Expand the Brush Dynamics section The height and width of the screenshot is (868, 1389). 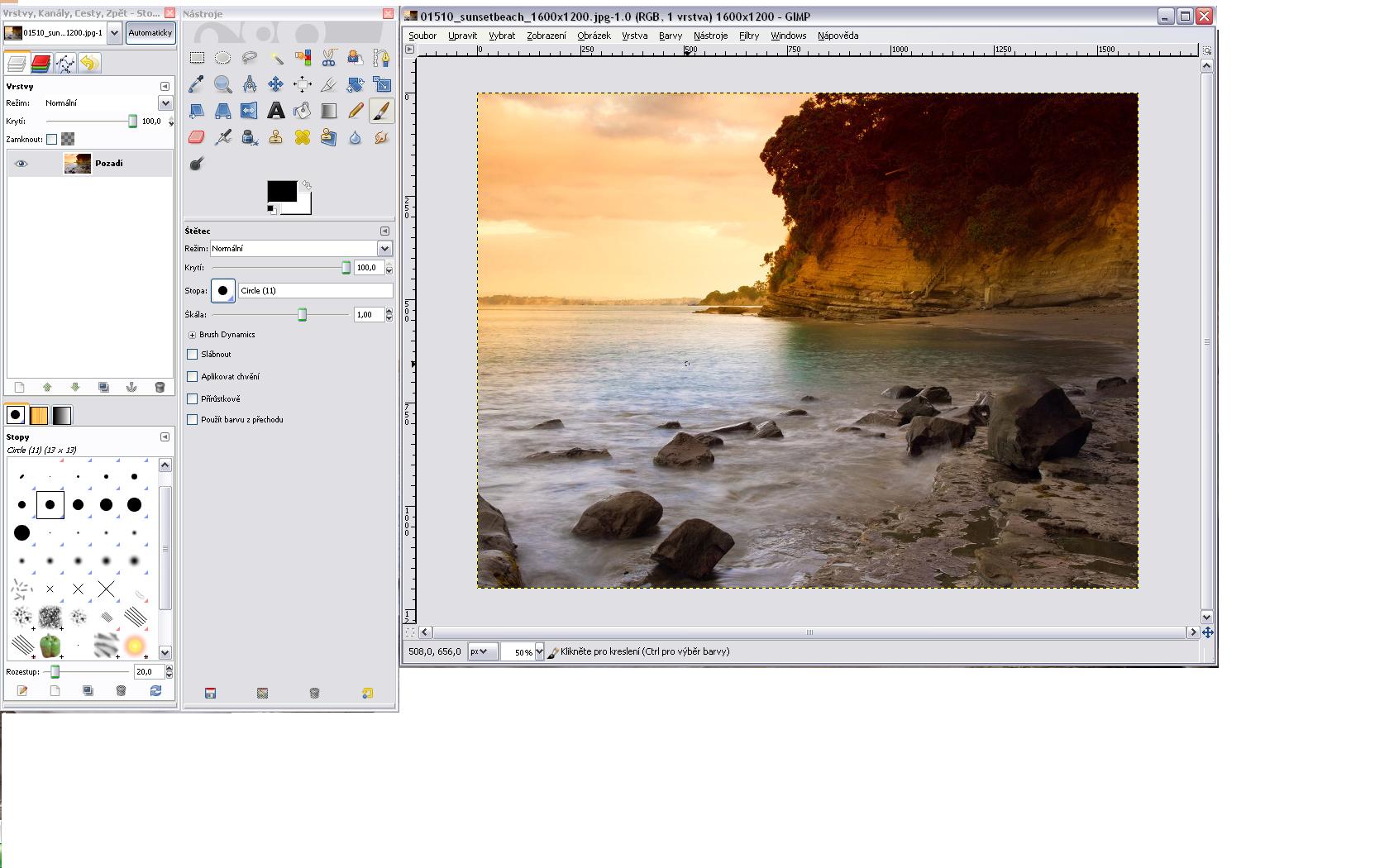[192, 335]
